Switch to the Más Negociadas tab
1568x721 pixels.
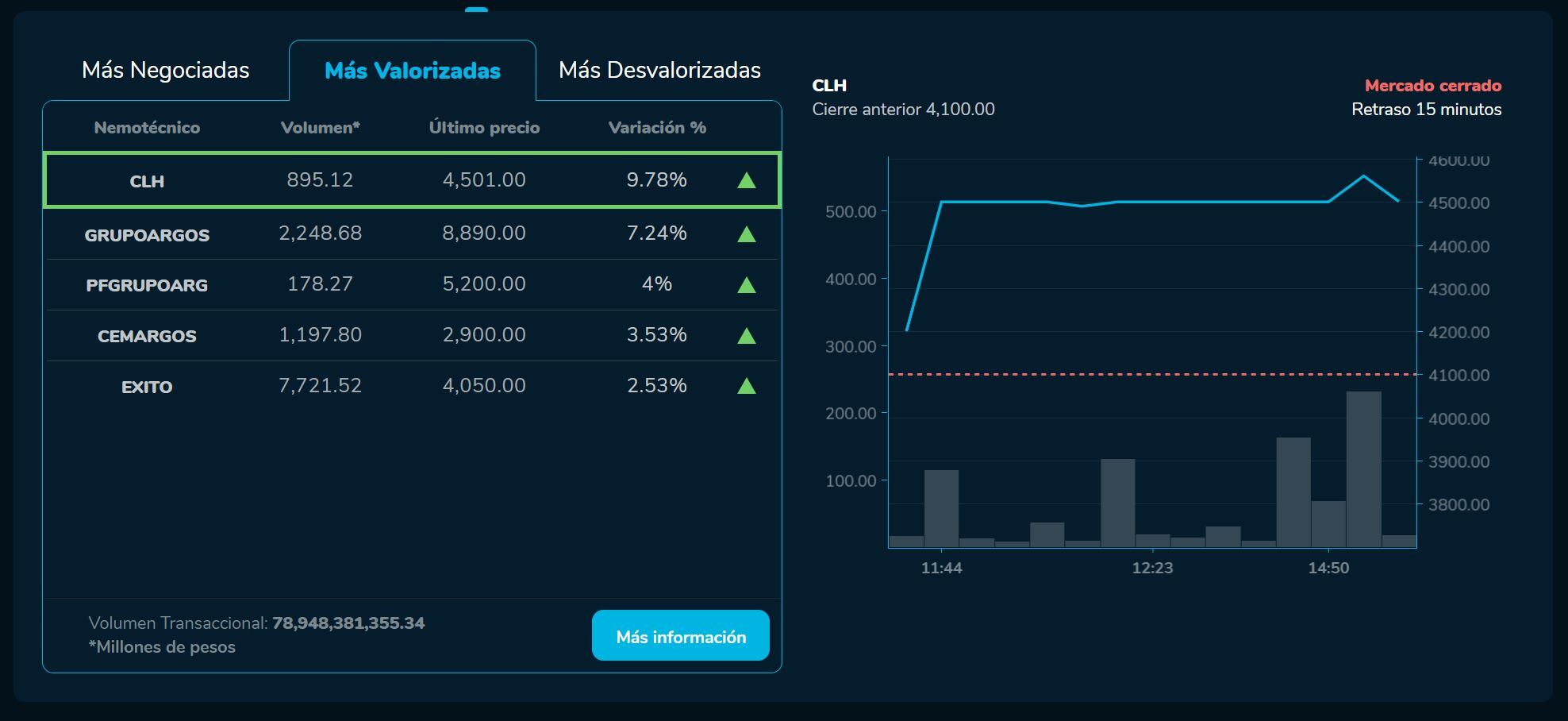(x=167, y=70)
